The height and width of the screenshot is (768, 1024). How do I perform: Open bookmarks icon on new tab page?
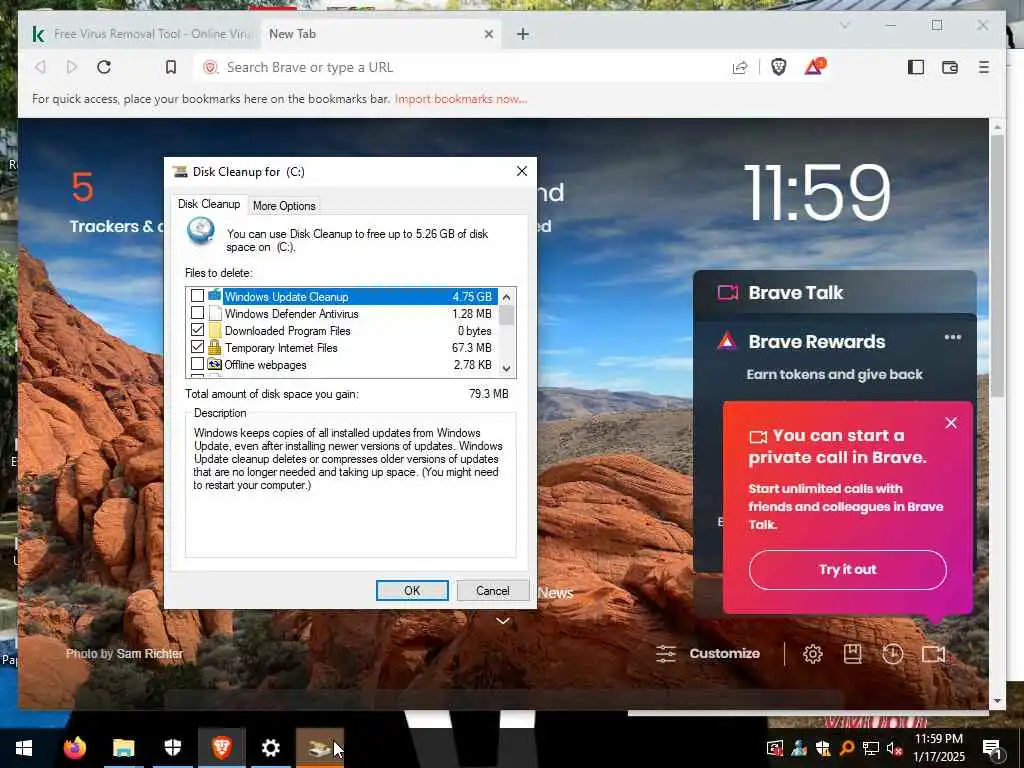pyautogui.click(x=852, y=654)
